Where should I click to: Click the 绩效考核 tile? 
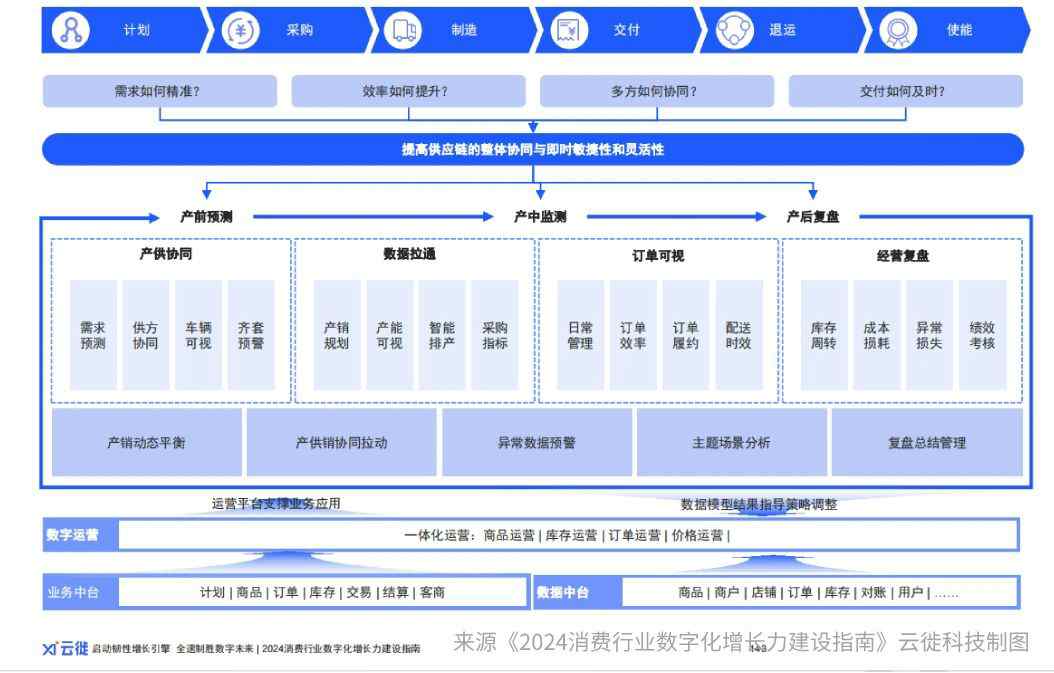(982, 336)
